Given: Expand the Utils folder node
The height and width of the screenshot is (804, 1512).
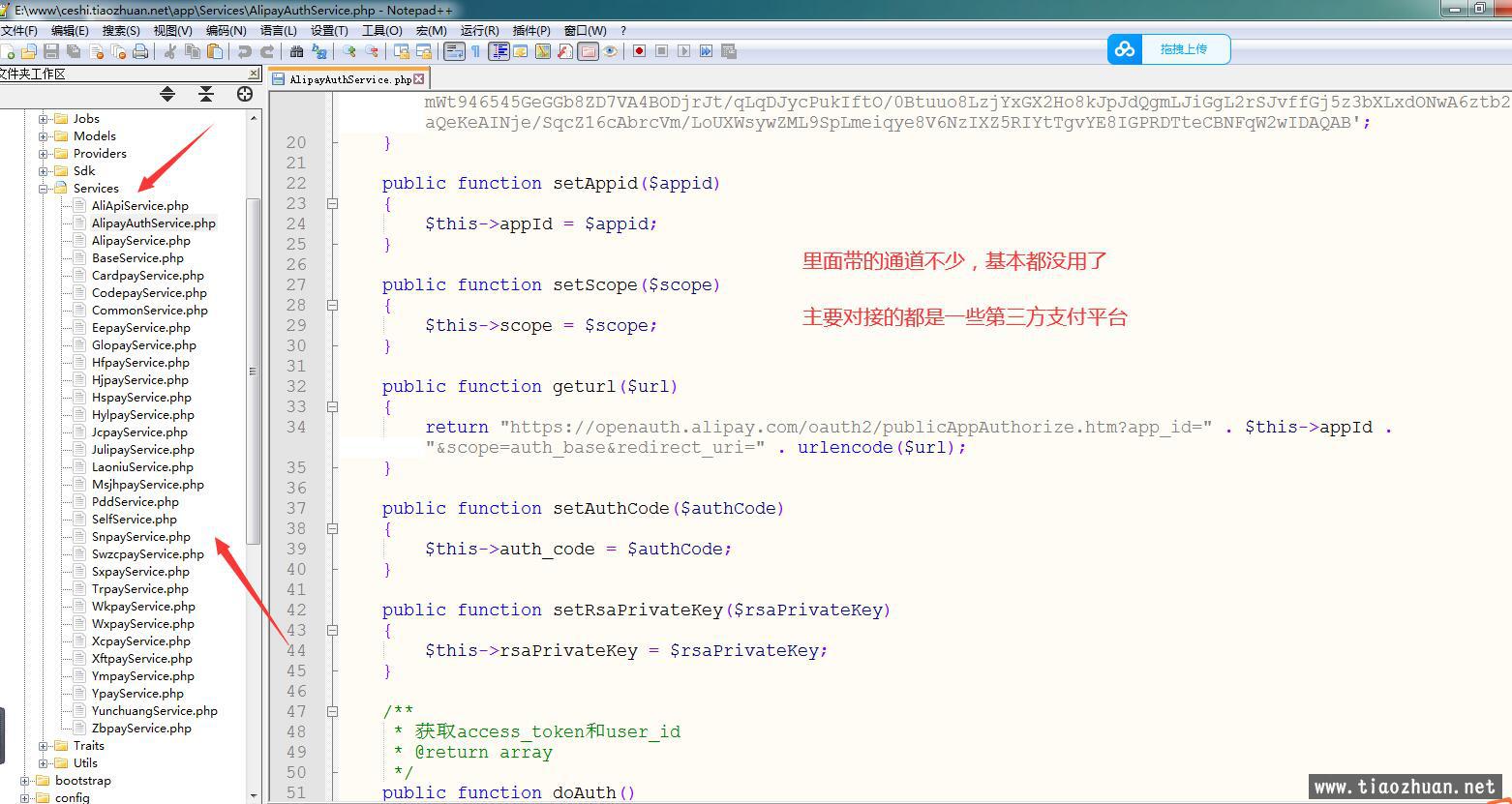Looking at the screenshot, I should pos(43,763).
